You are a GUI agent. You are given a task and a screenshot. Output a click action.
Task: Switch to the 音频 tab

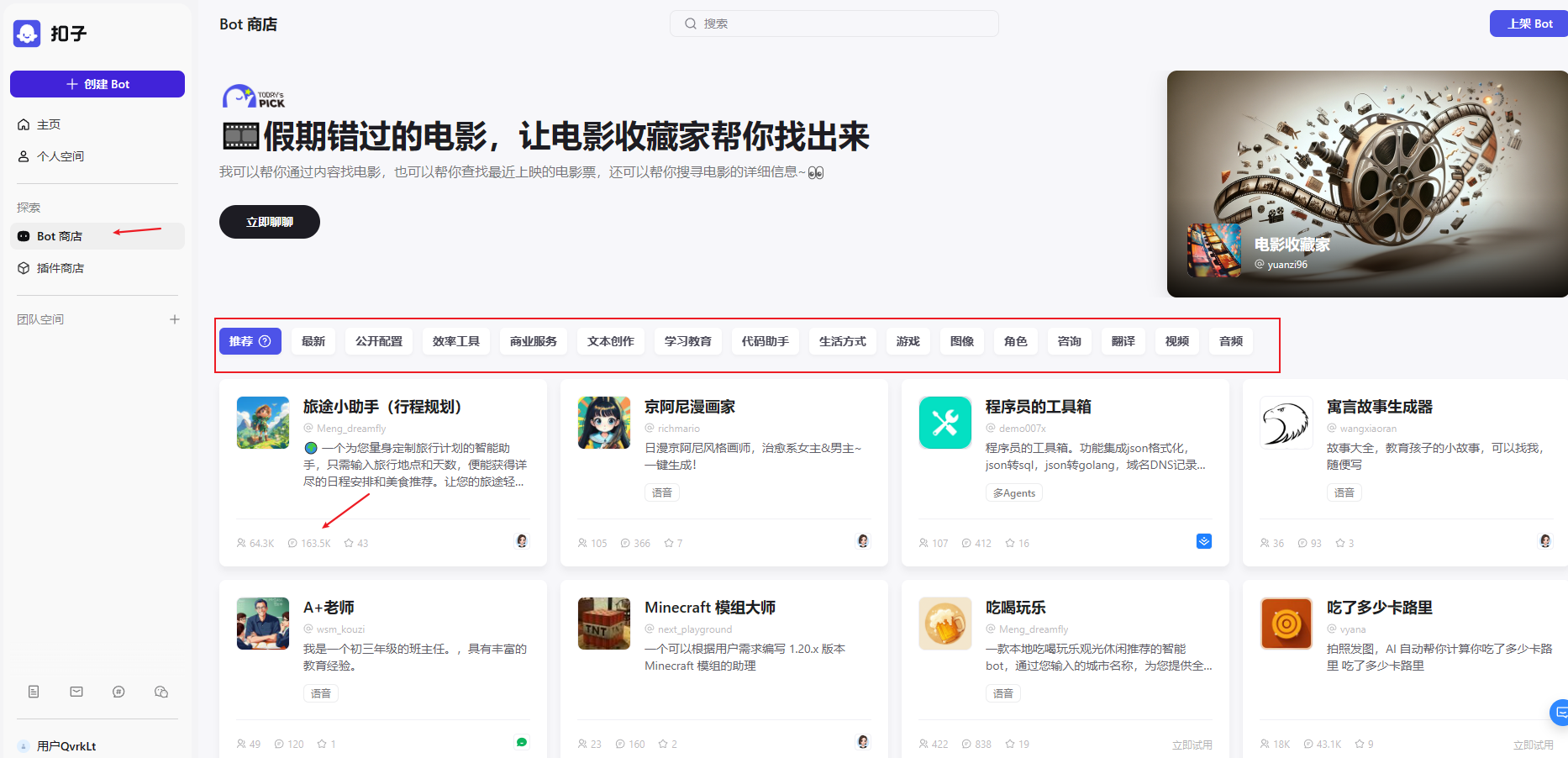(1231, 341)
